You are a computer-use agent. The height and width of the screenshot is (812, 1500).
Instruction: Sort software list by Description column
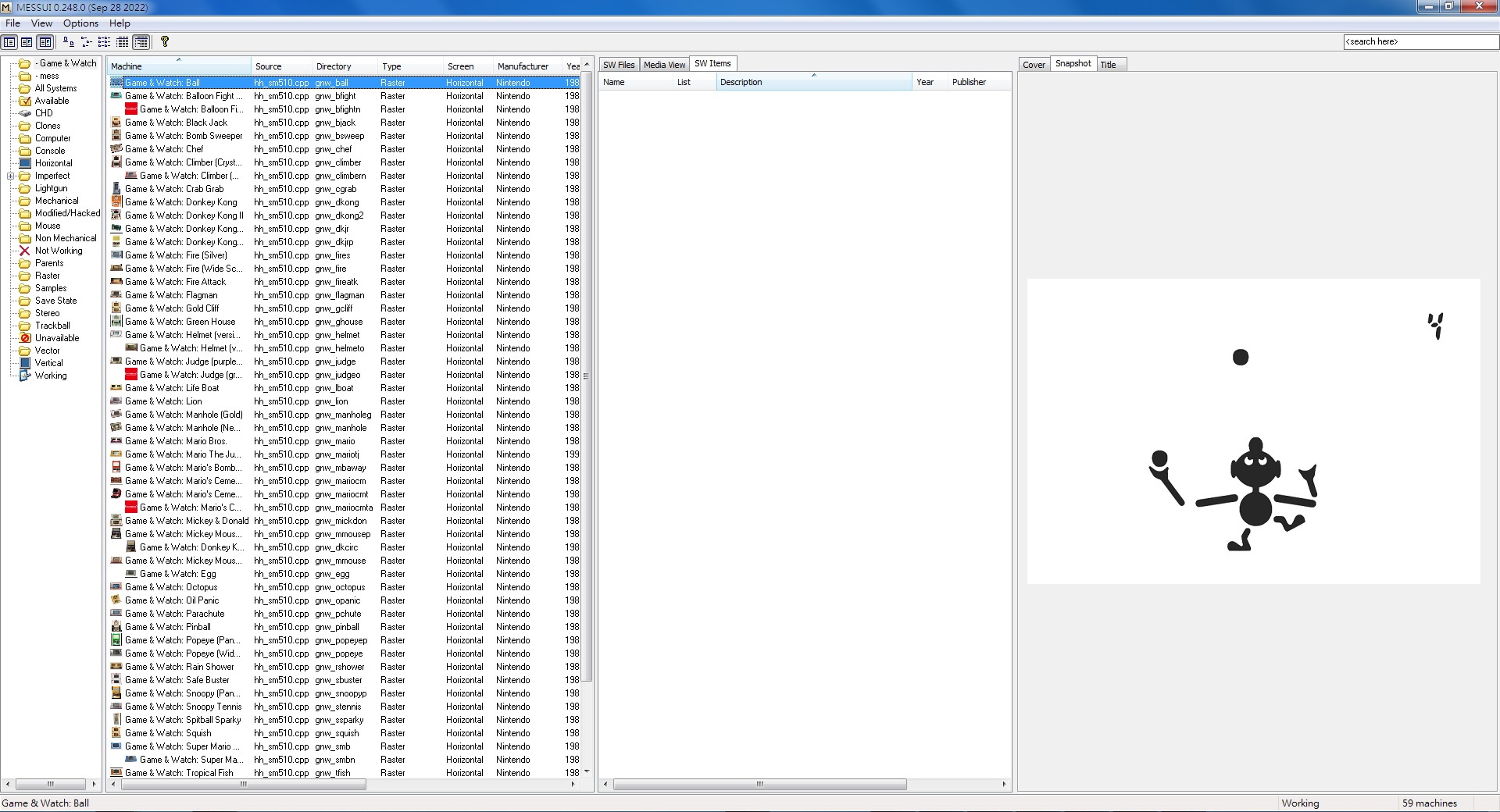814,82
